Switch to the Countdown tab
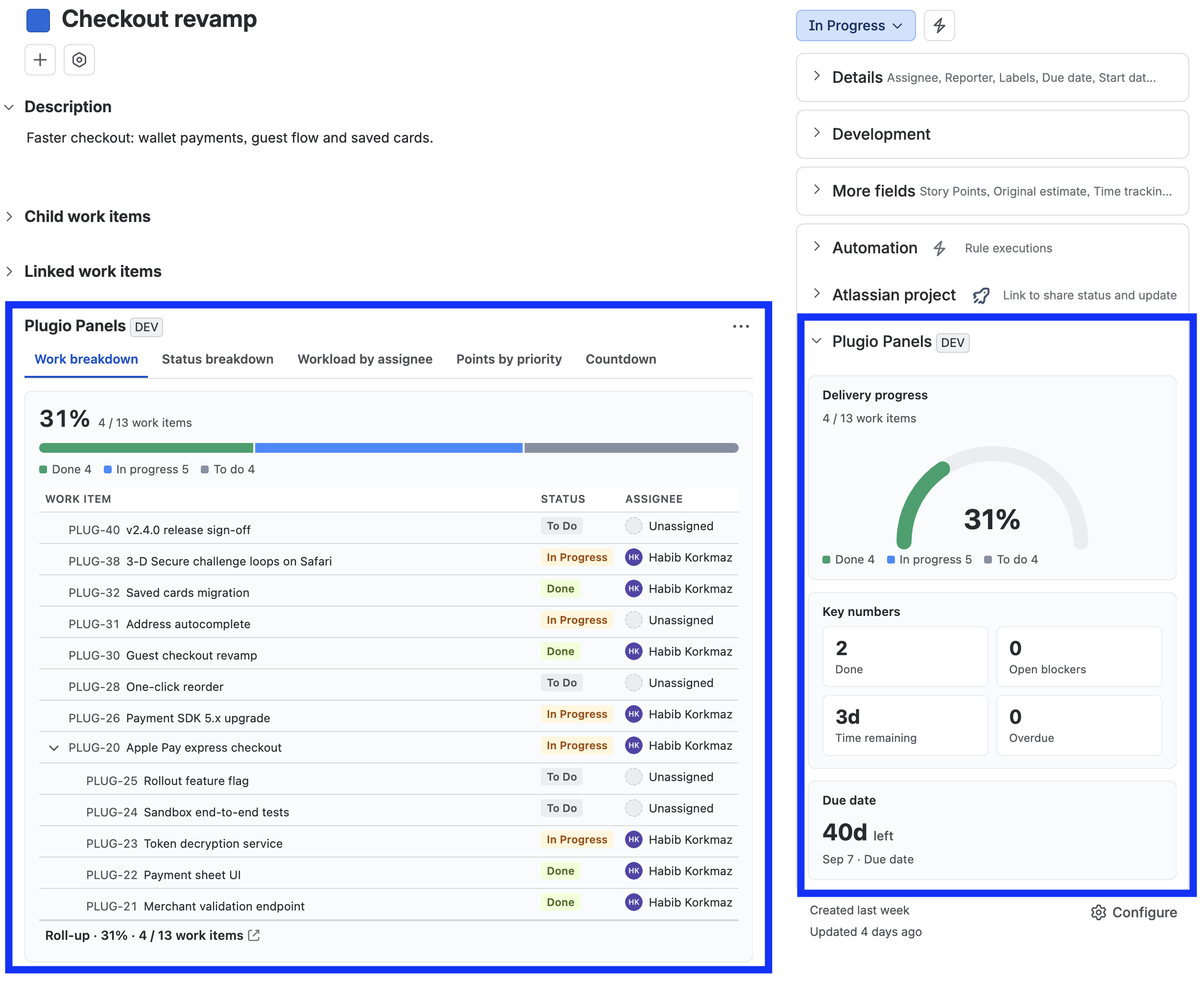 point(621,359)
